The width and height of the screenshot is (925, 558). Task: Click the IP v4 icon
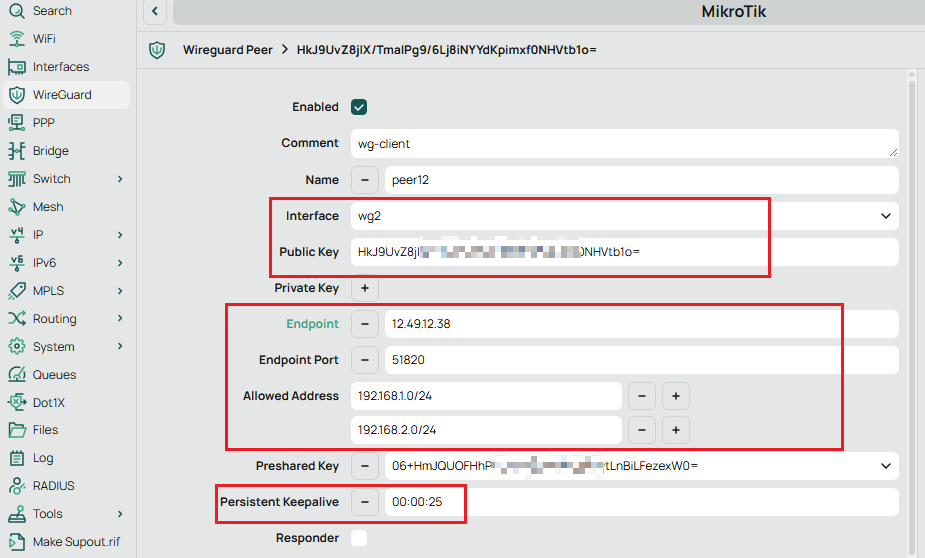(17, 235)
